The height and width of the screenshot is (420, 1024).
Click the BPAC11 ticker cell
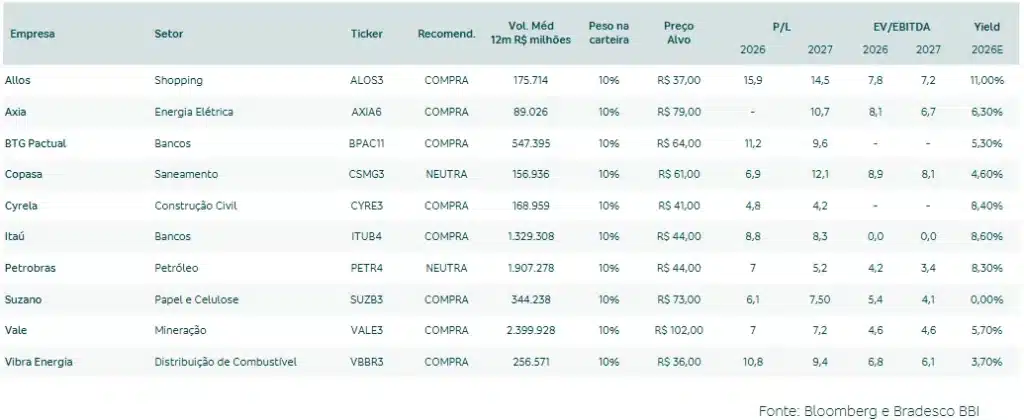367,143
